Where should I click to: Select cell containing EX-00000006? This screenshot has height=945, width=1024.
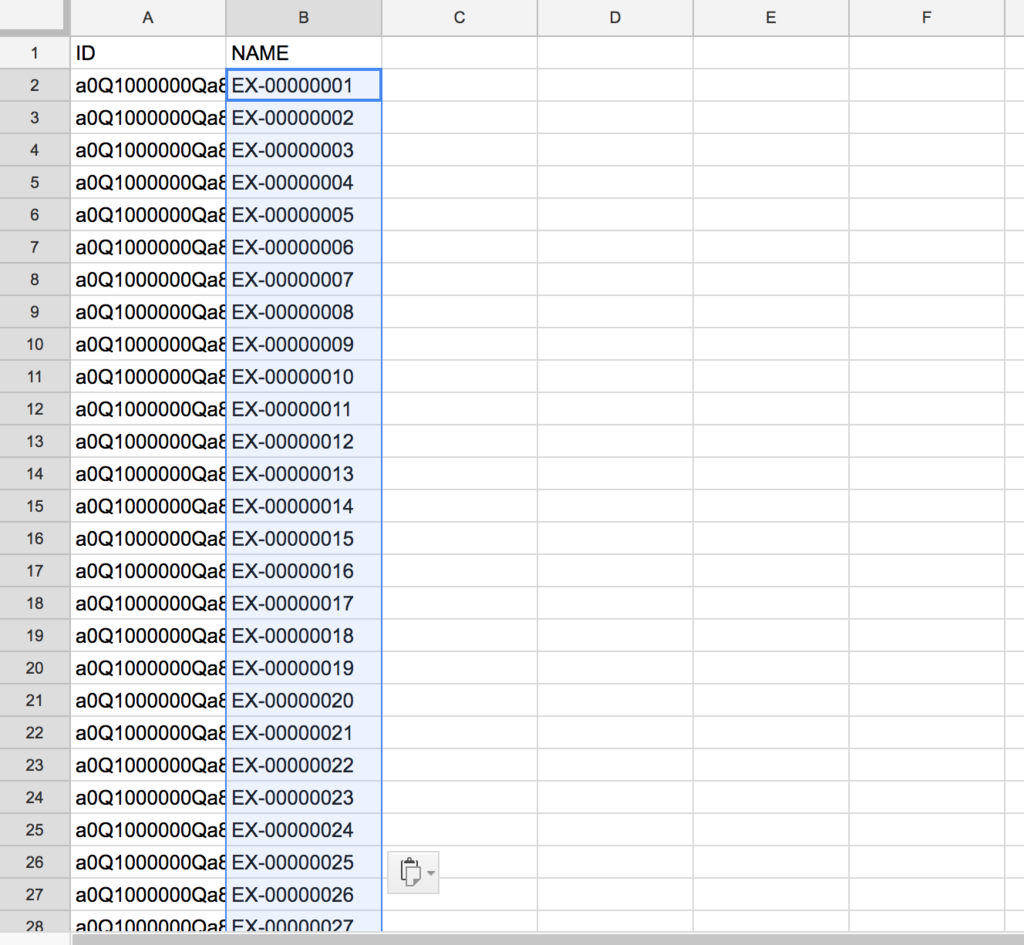click(x=304, y=247)
